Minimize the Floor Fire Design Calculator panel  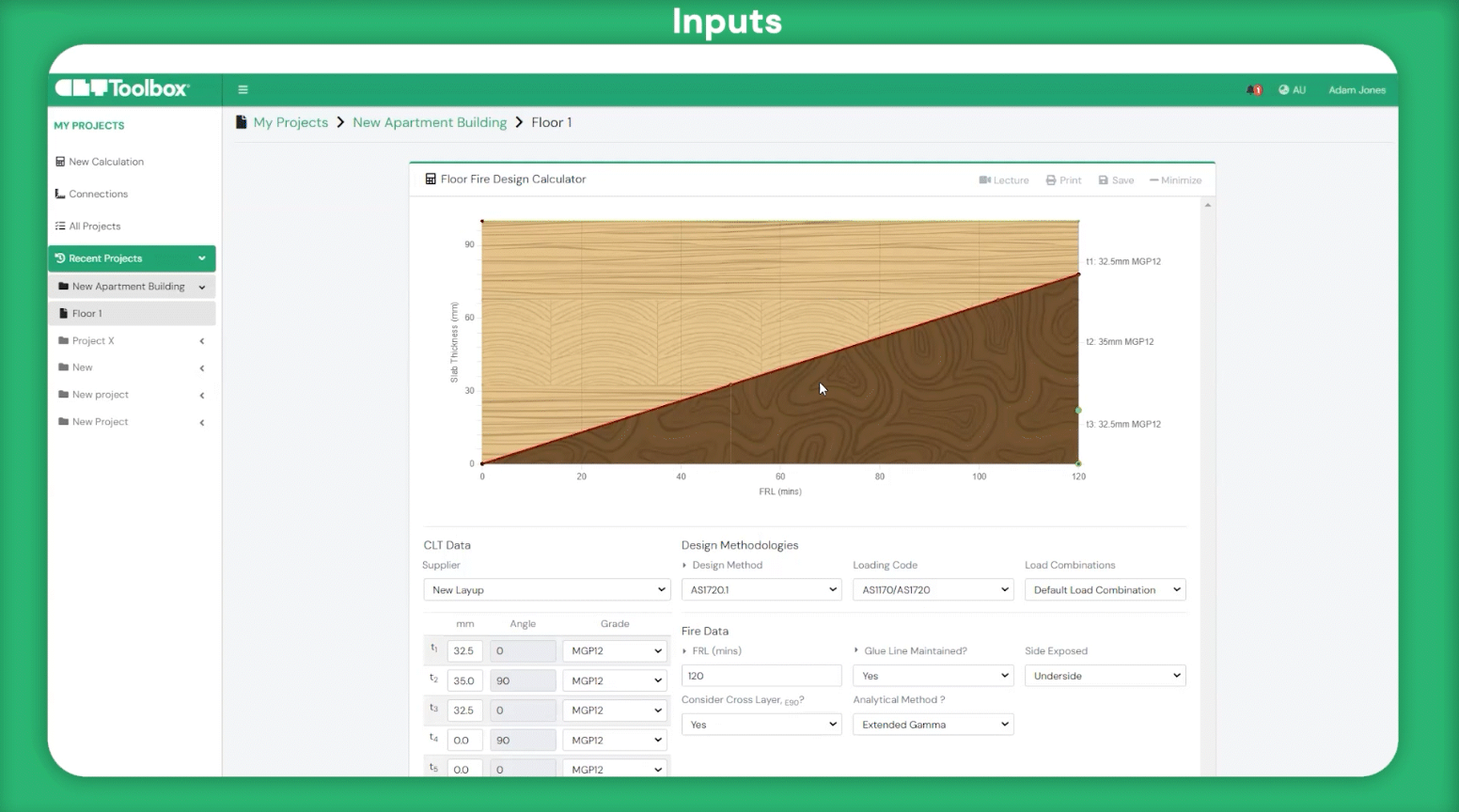[x=1175, y=180]
